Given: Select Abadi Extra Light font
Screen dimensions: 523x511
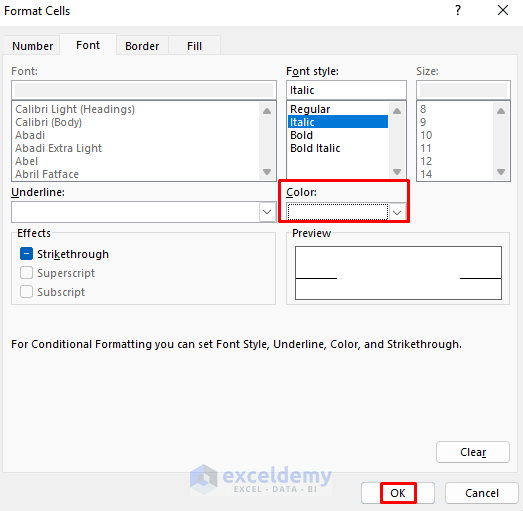Looking at the screenshot, I should pos(58,148).
